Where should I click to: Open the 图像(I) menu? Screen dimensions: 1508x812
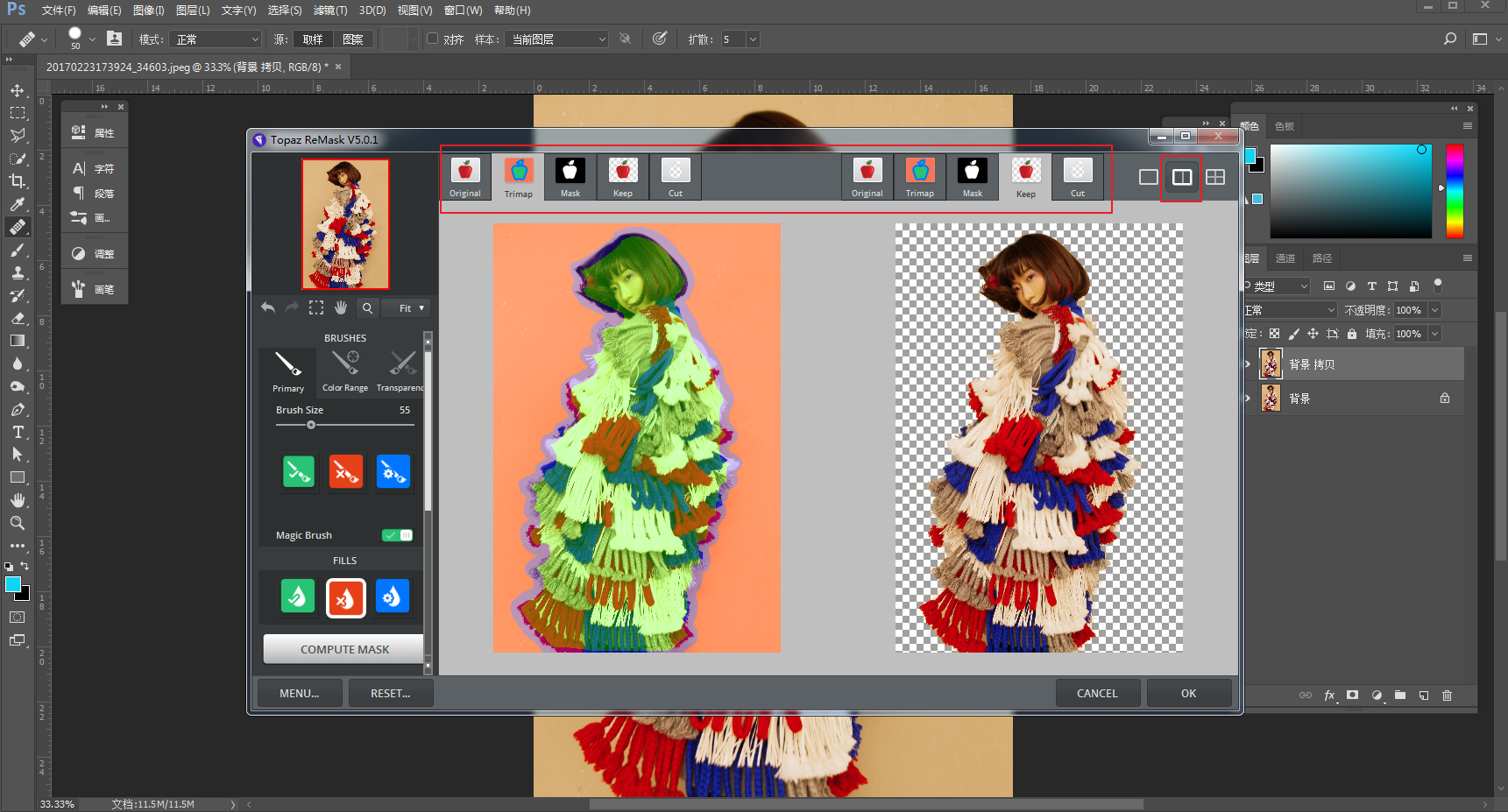tap(149, 11)
